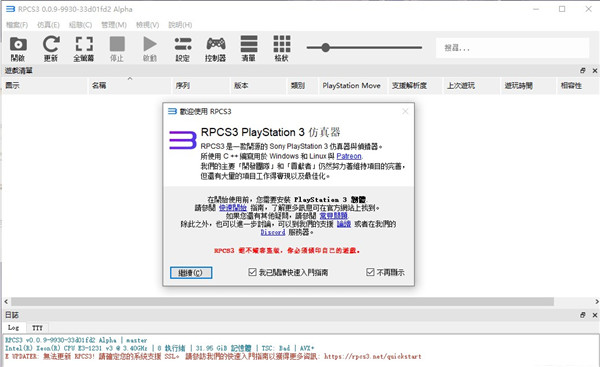Sort by the Icon column header
The image size is (600, 367).
click(x=45, y=86)
